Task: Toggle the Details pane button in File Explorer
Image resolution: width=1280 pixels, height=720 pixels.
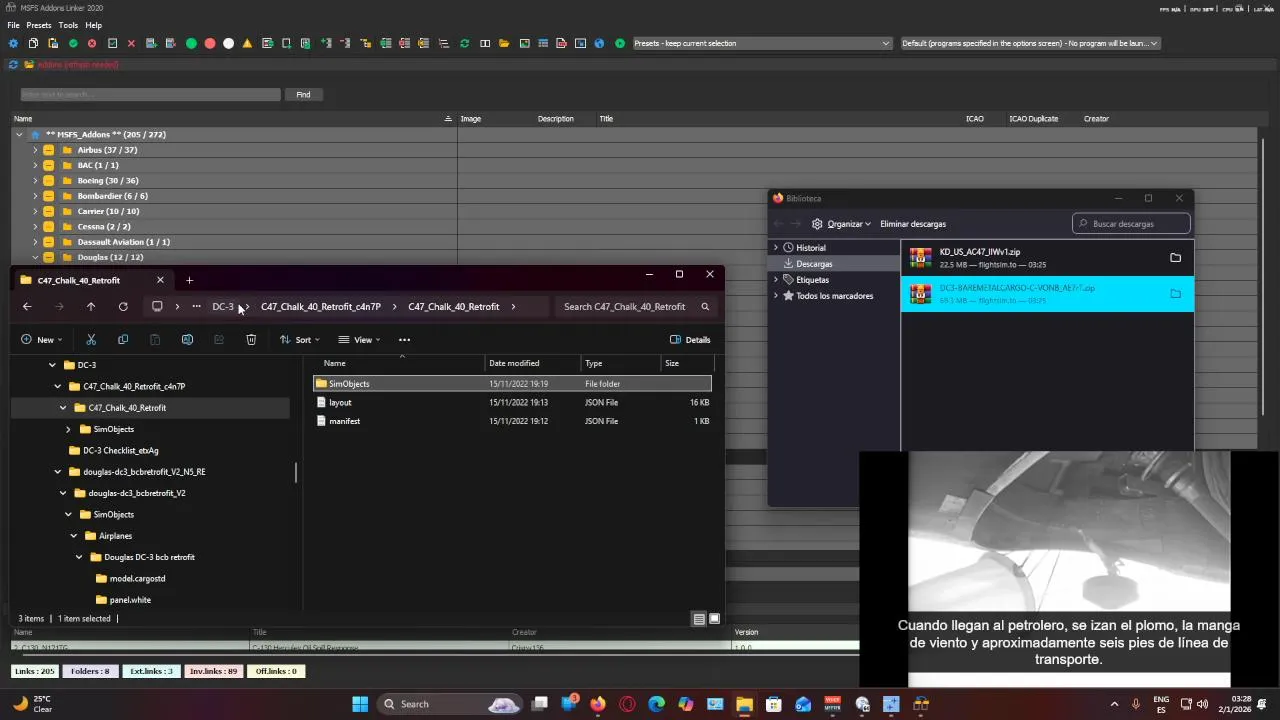Action: pos(690,340)
